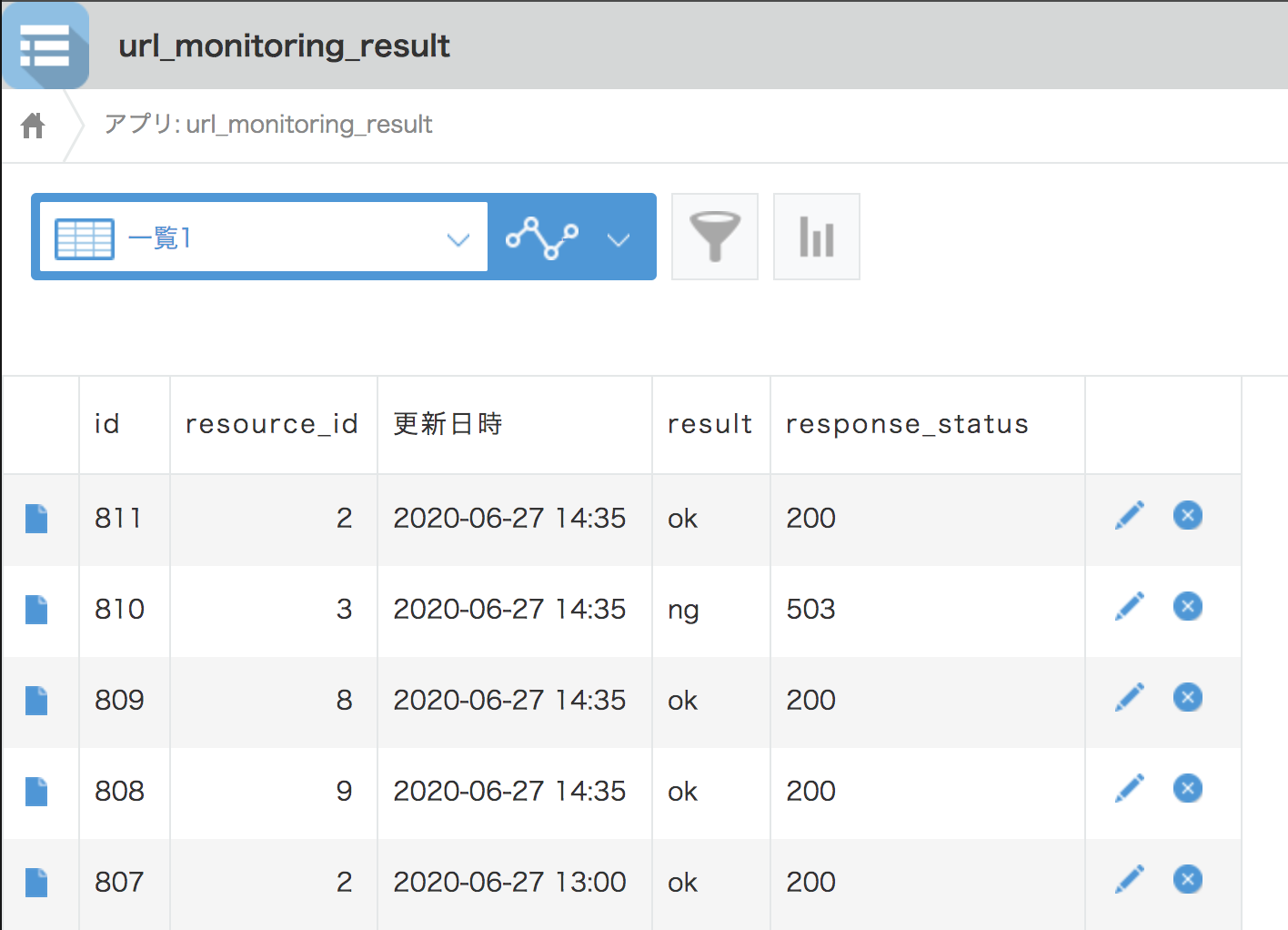Open record details for id 810
The width and height of the screenshot is (1288, 930).
click(x=36, y=610)
